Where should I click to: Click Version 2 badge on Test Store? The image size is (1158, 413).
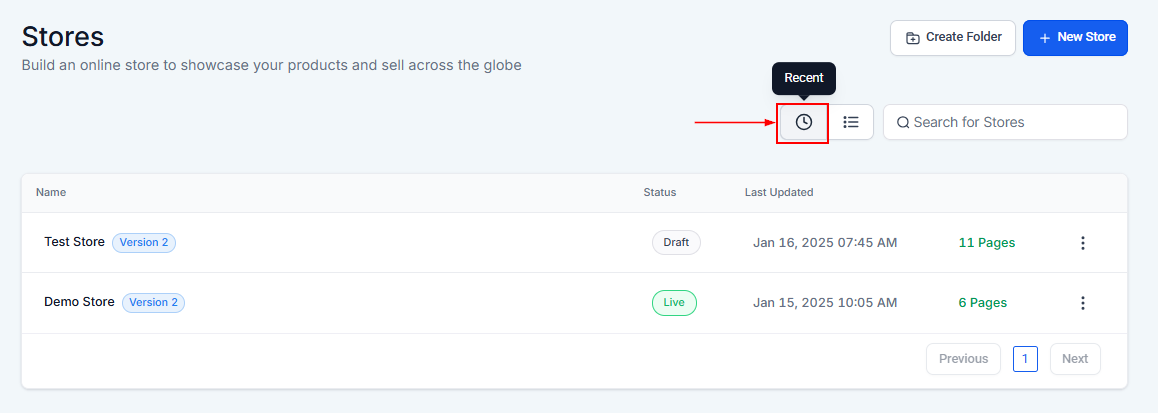[144, 242]
